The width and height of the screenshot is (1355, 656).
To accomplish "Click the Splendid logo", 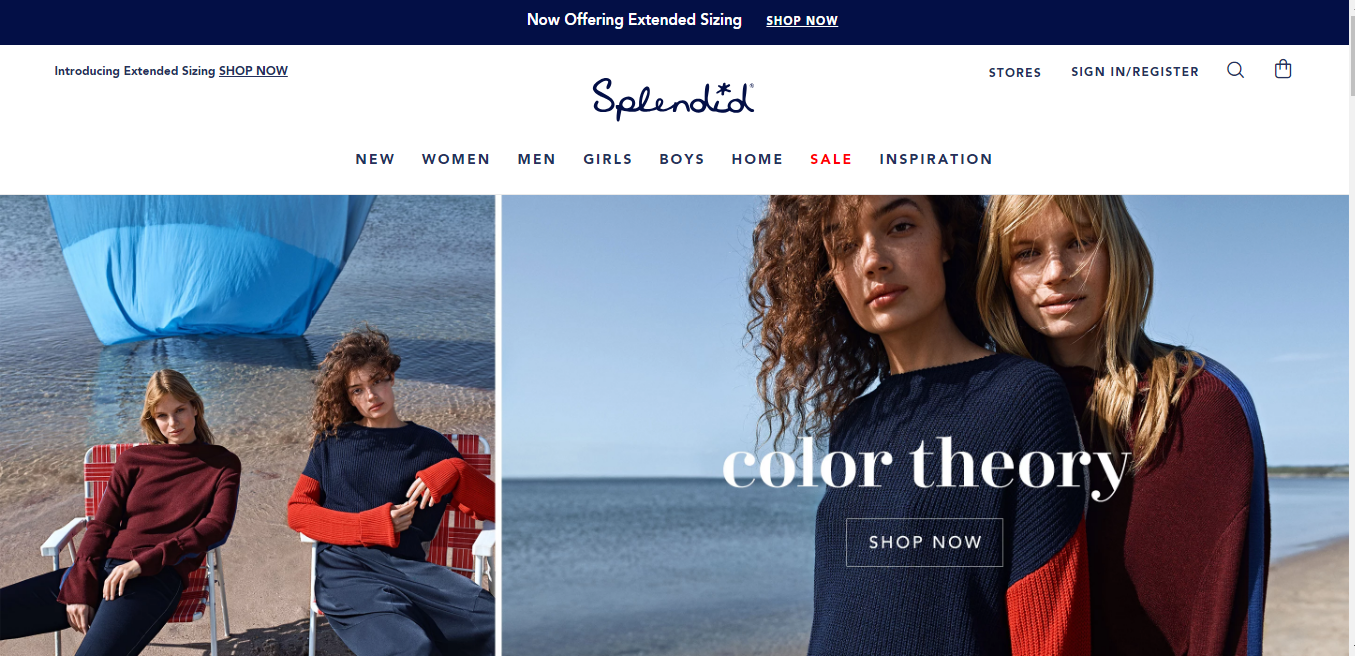I will click(673, 98).
